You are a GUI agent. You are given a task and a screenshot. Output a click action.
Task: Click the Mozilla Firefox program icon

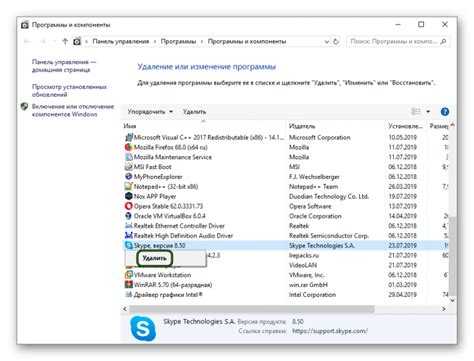[x=128, y=147]
